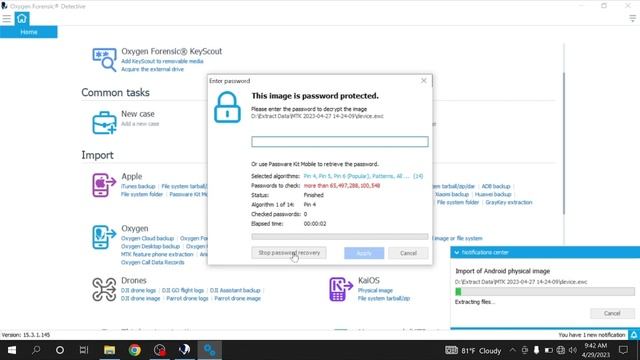
Task: Open the Windows Start menu
Action: pyautogui.click(x=12, y=350)
